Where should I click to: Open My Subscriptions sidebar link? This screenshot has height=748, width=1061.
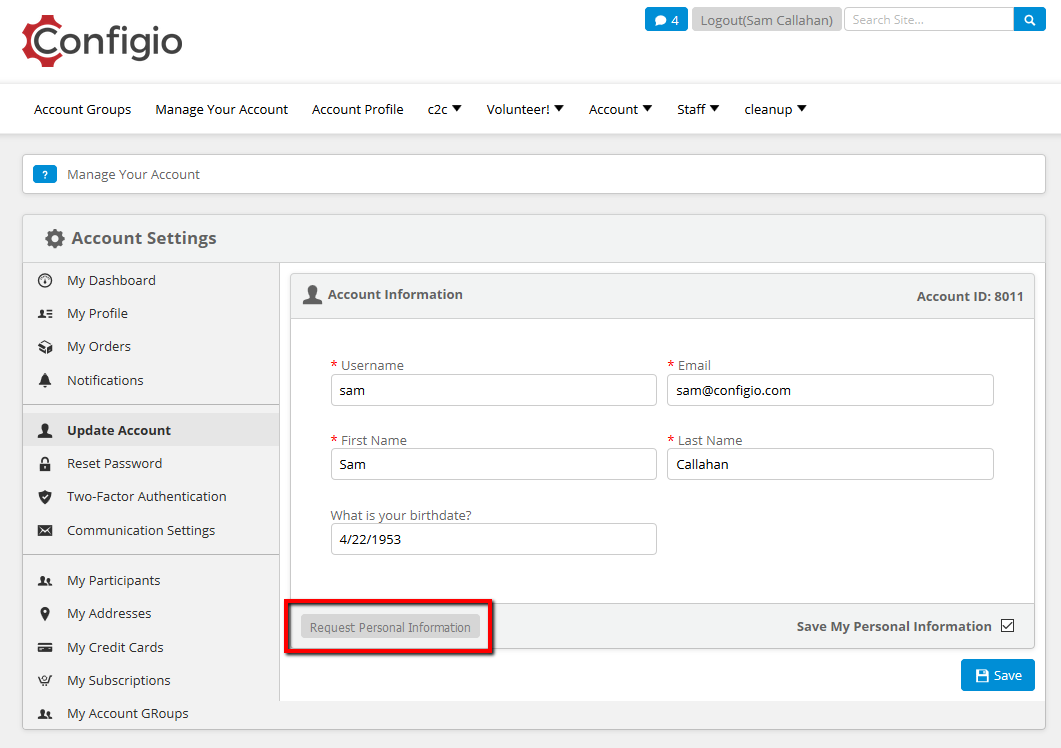118,680
